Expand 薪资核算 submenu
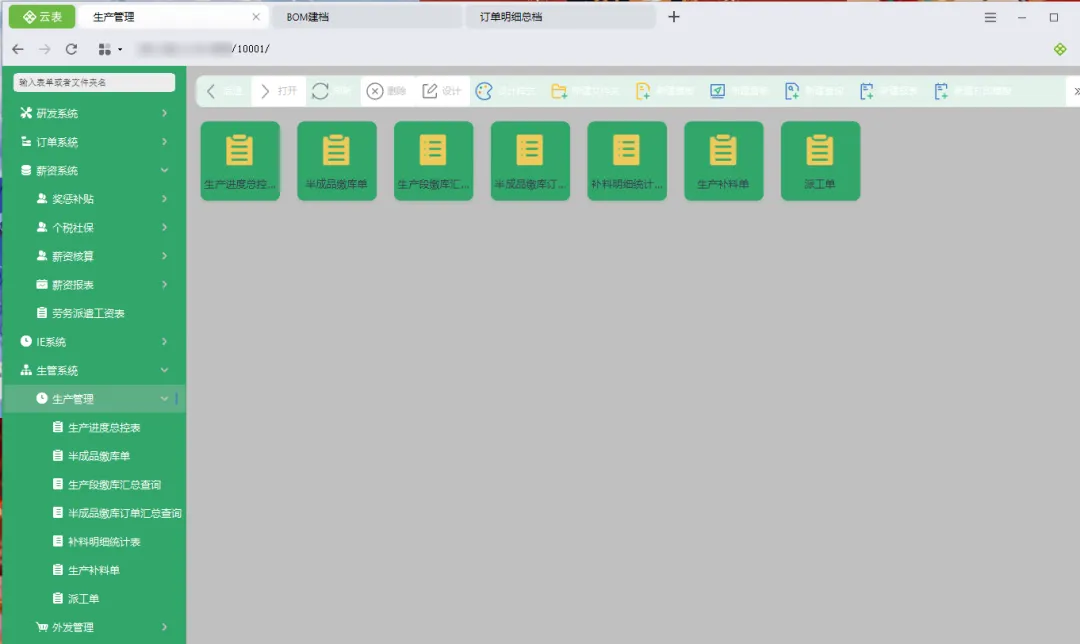1080x644 pixels. [x=94, y=256]
